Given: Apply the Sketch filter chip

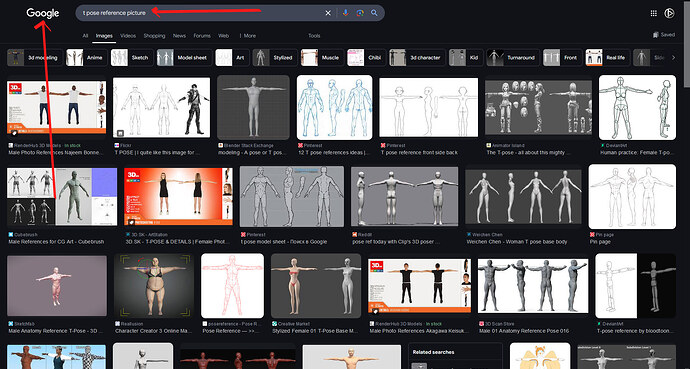Looking at the screenshot, I should 132,58.
